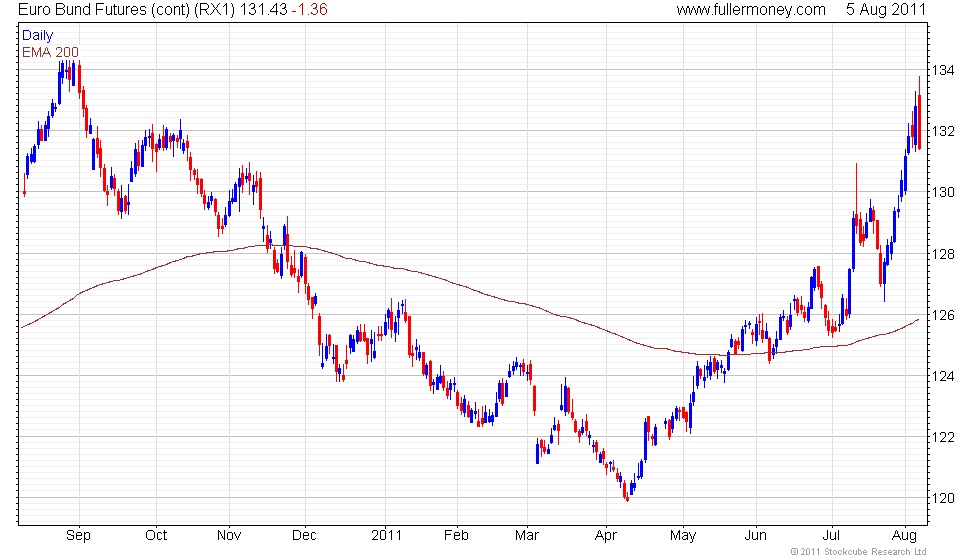Click the blue 'Daily' legend label
This screenshot has height=560, width=980.
tap(38, 36)
